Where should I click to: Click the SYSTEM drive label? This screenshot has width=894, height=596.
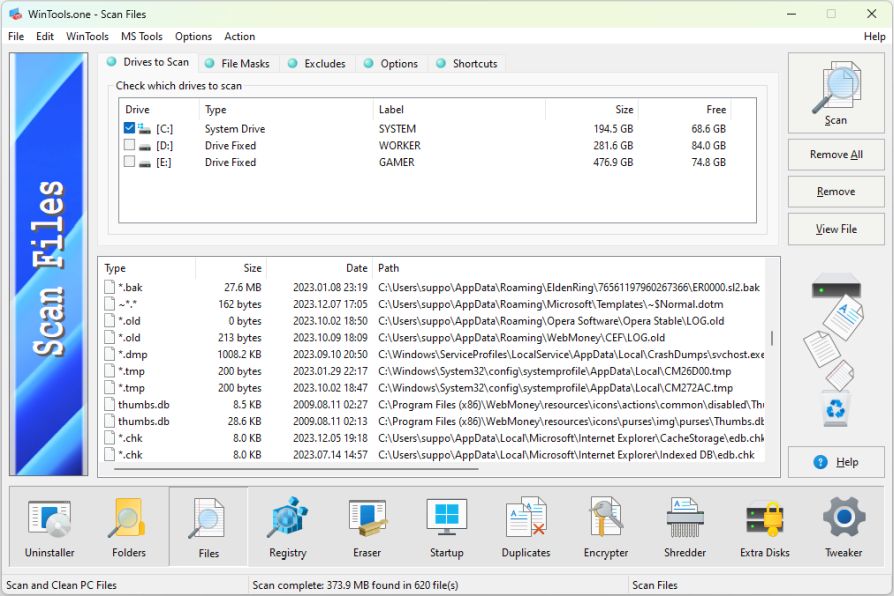(397, 129)
